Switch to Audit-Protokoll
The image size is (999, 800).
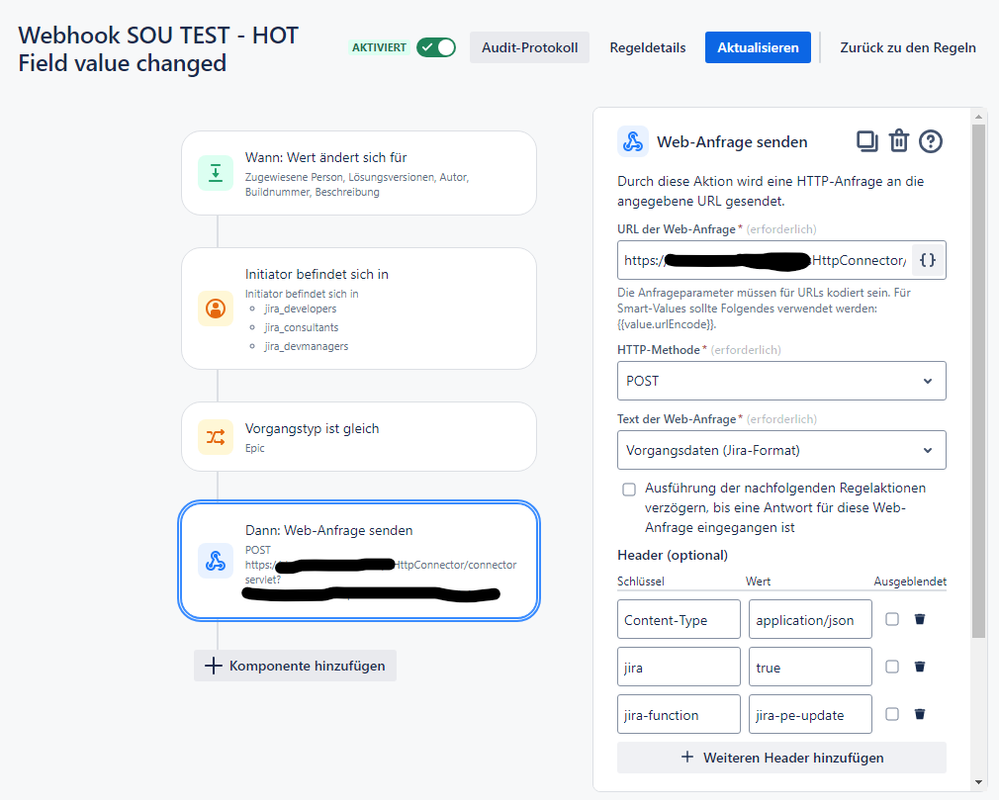(529, 47)
